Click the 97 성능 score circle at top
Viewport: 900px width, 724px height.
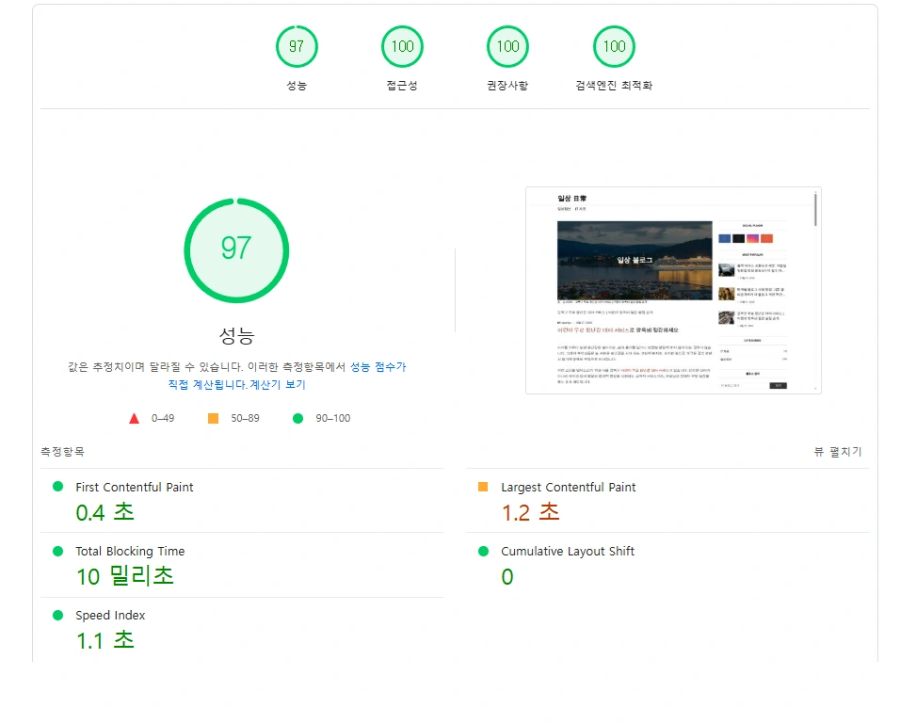pyautogui.click(x=296, y=46)
